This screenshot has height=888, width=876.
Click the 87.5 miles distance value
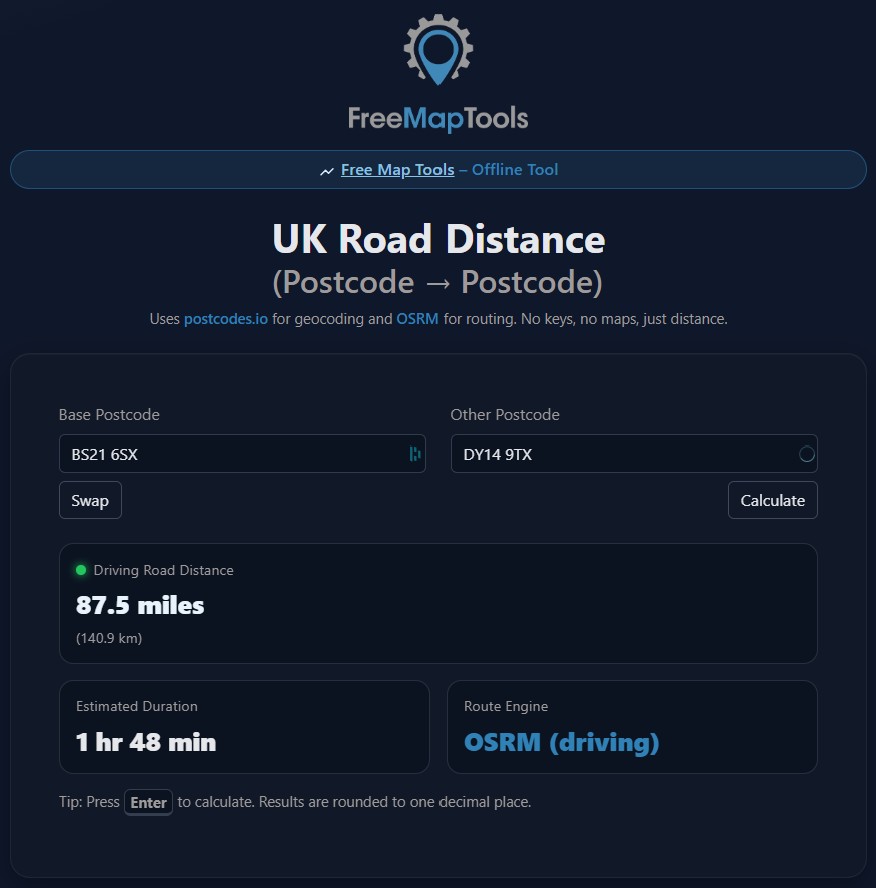point(140,605)
